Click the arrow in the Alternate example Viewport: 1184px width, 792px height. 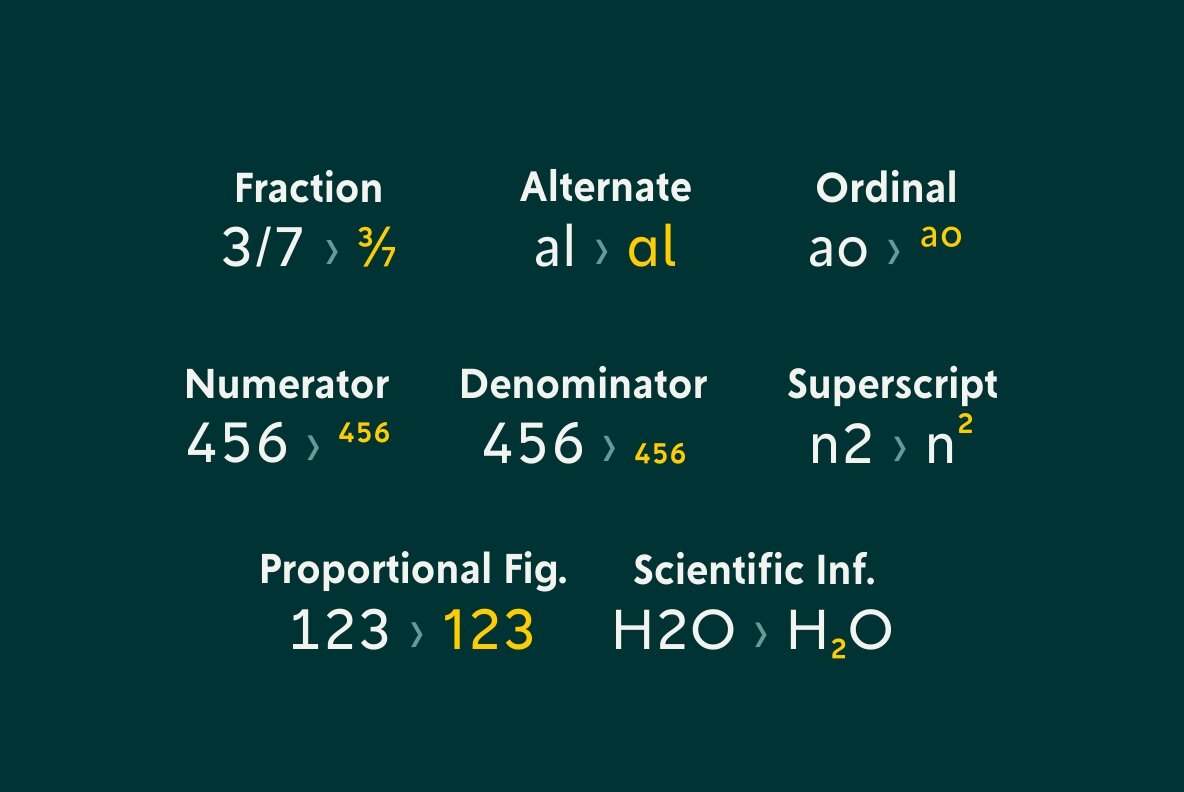click(x=601, y=252)
